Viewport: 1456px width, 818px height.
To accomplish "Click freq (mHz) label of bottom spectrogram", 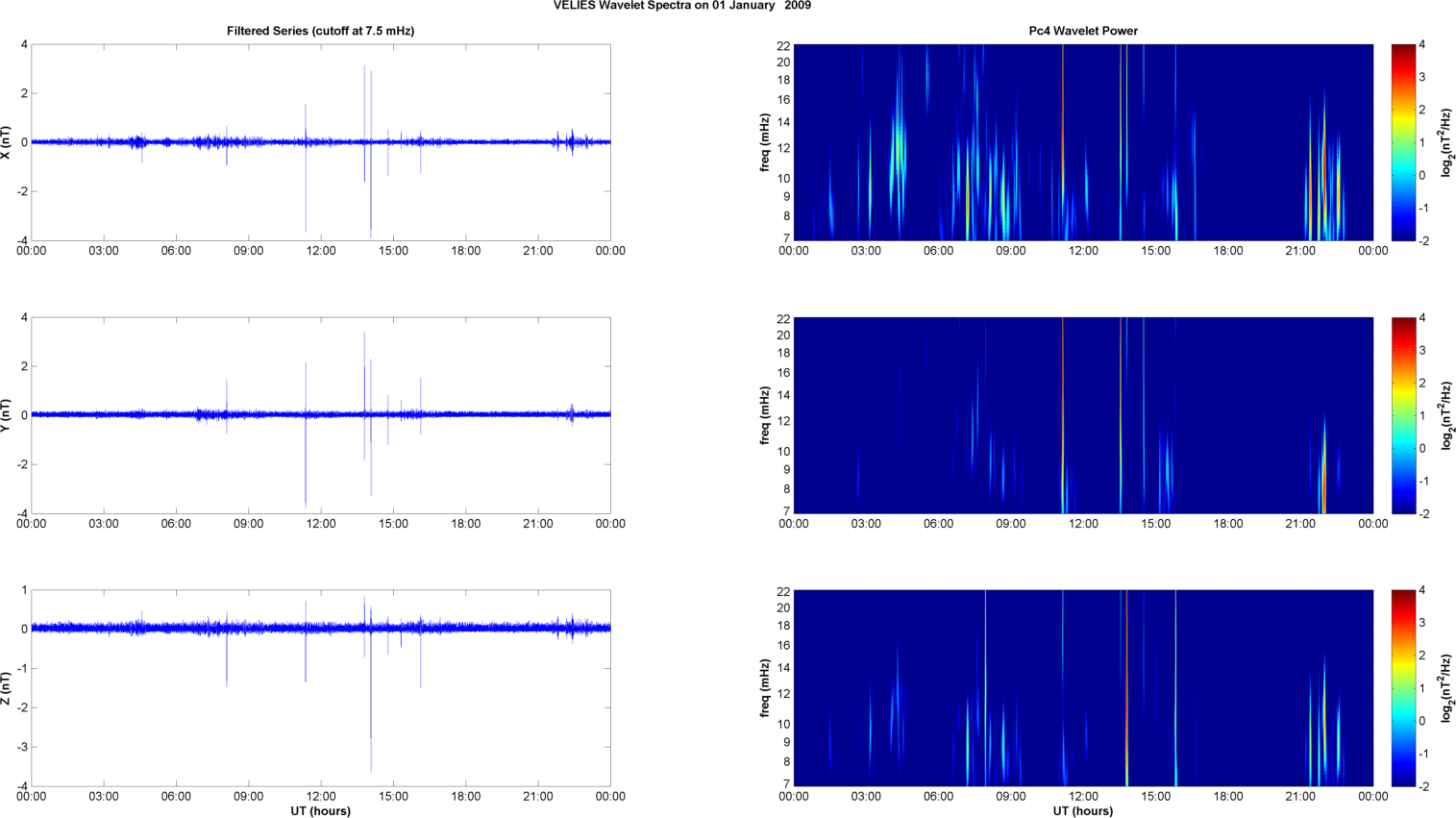I will coord(765,688).
